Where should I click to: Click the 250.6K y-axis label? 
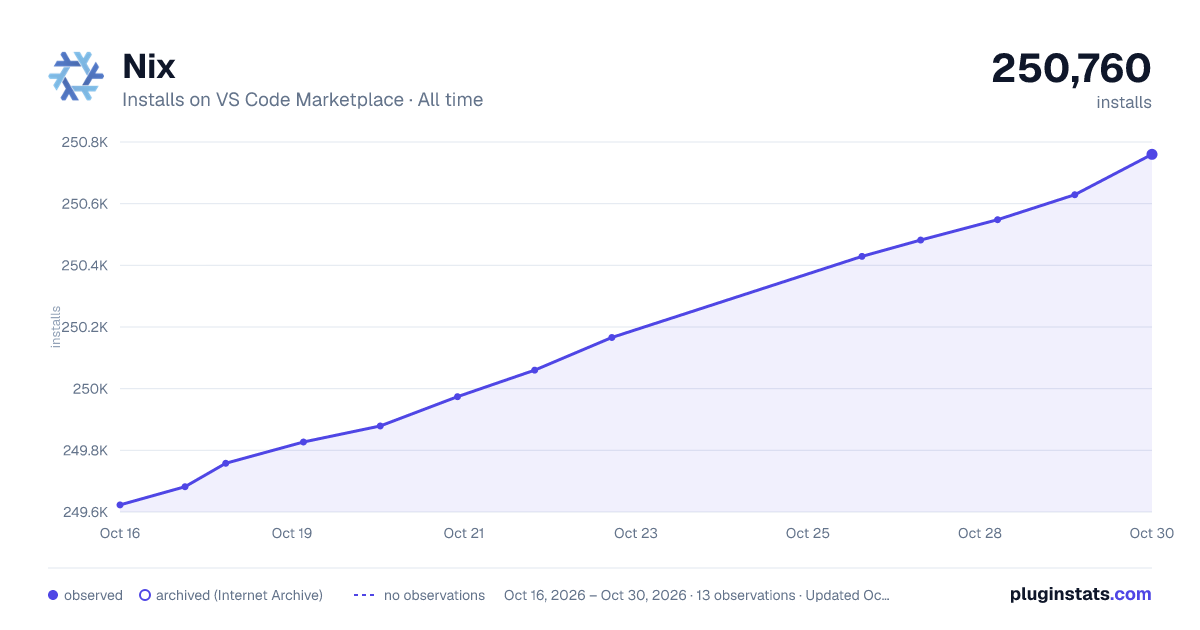point(85,204)
